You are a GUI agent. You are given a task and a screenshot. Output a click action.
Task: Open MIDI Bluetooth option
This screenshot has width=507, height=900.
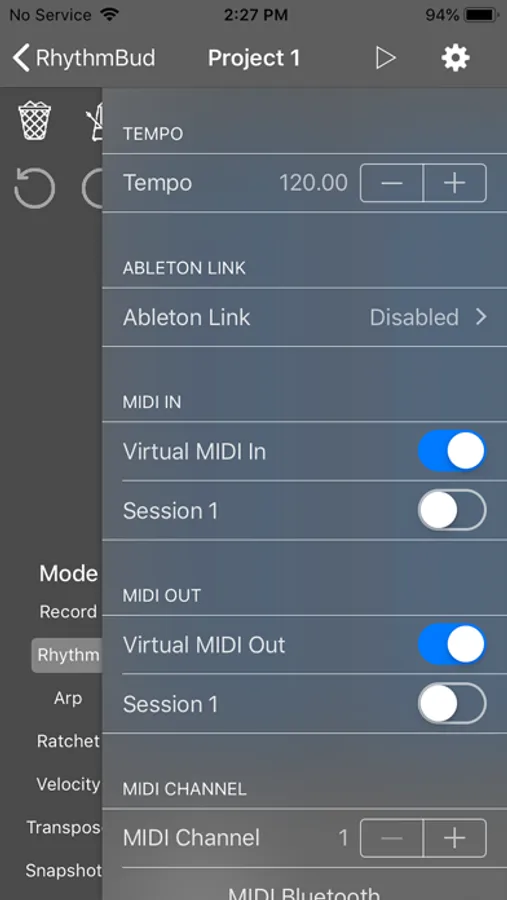click(x=304, y=891)
